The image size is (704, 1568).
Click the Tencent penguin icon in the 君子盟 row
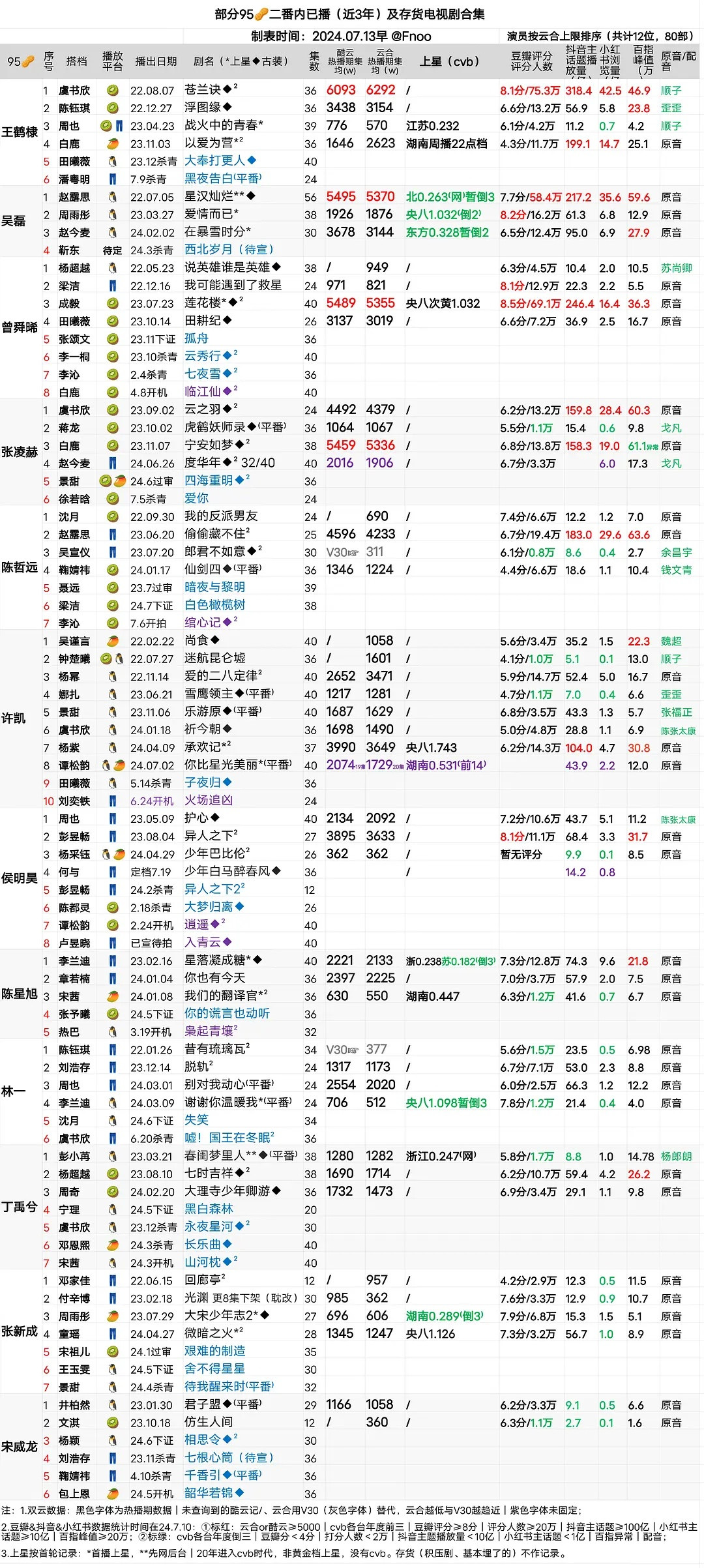tap(113, 1405)
